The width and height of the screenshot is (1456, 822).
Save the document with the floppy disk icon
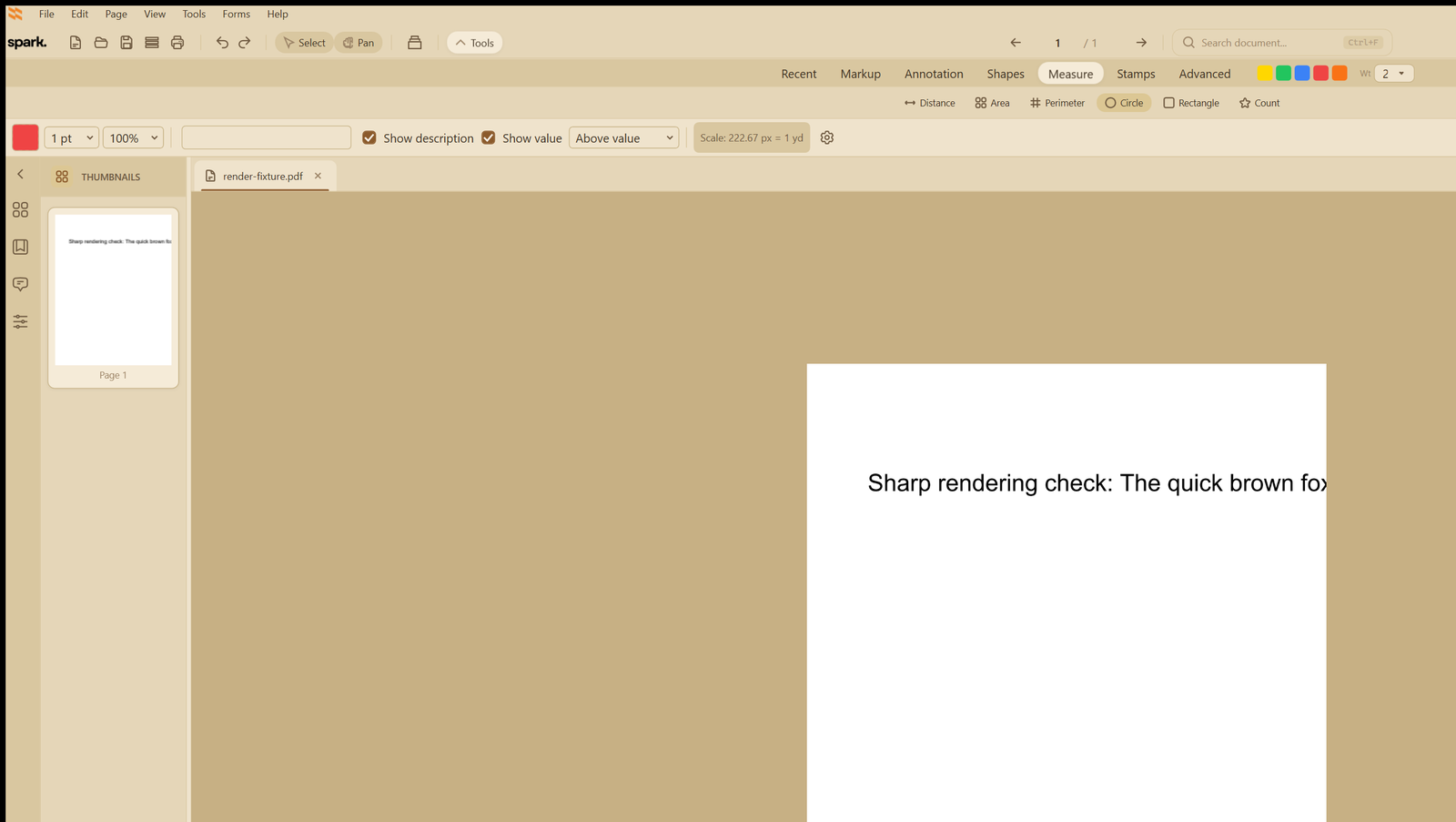point(126,43)
